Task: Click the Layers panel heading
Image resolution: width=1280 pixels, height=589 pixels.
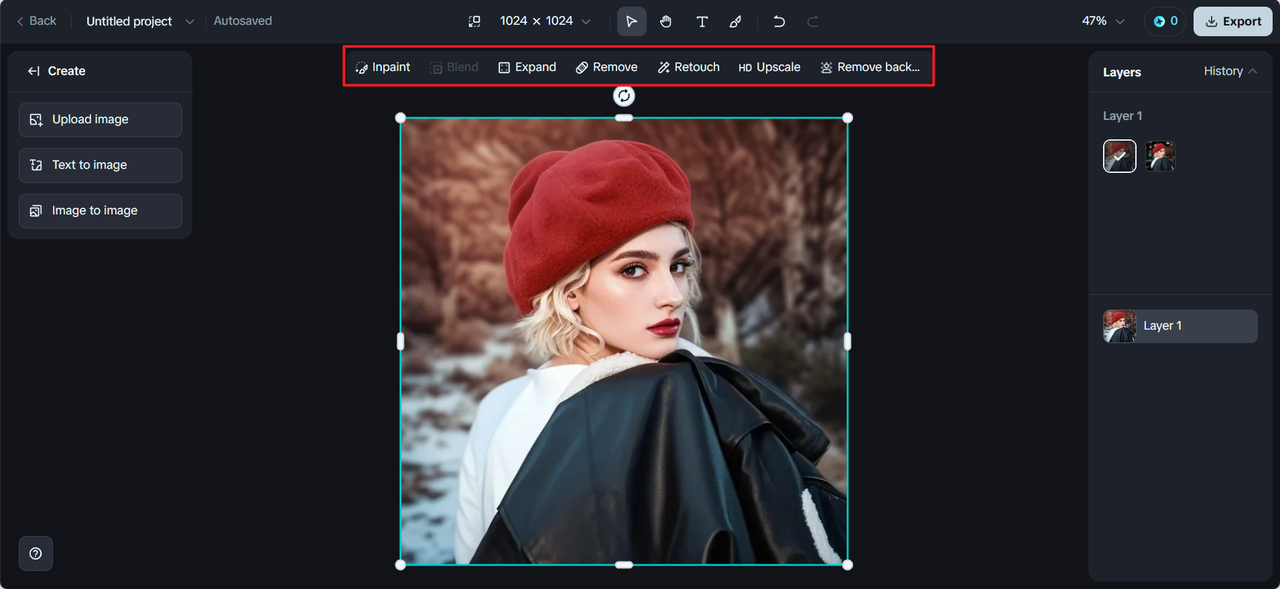Action: 1122,72
